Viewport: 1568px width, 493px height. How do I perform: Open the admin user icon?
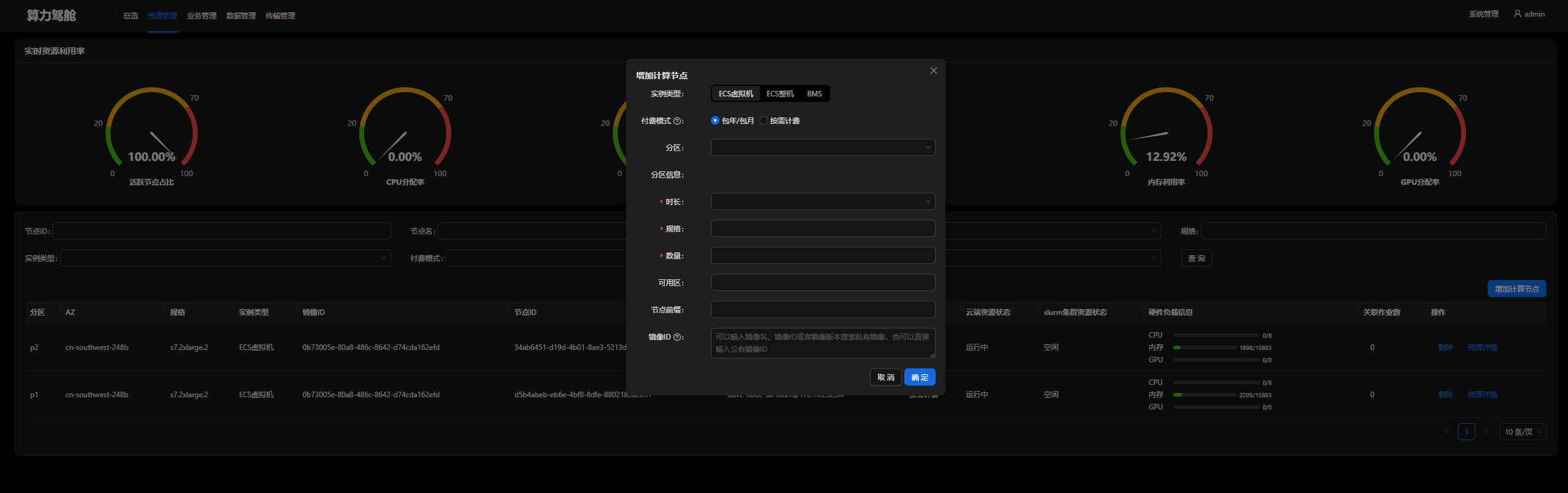coord(1517,14)
